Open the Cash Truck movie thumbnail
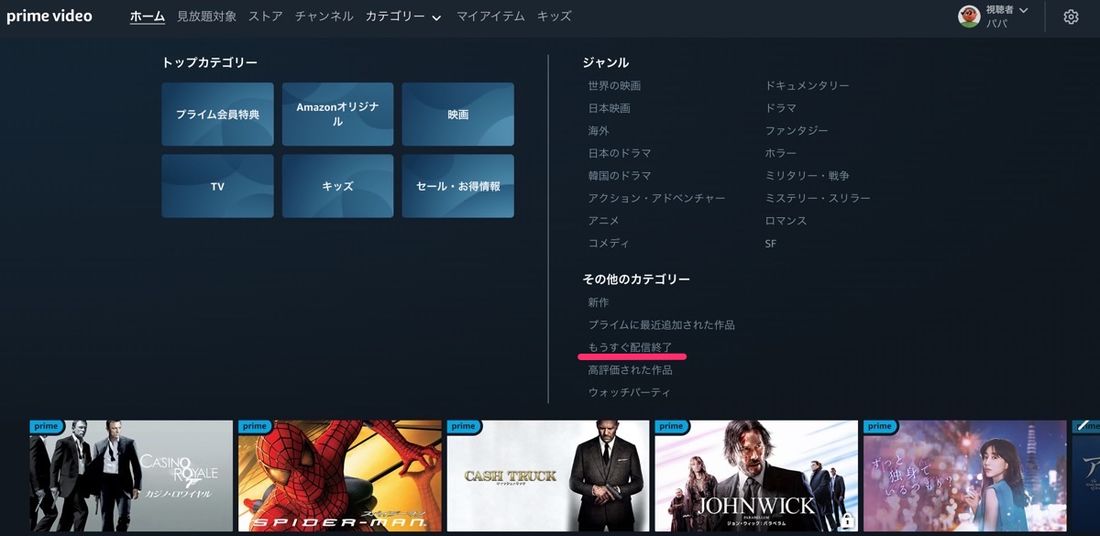 coord(548,476)
